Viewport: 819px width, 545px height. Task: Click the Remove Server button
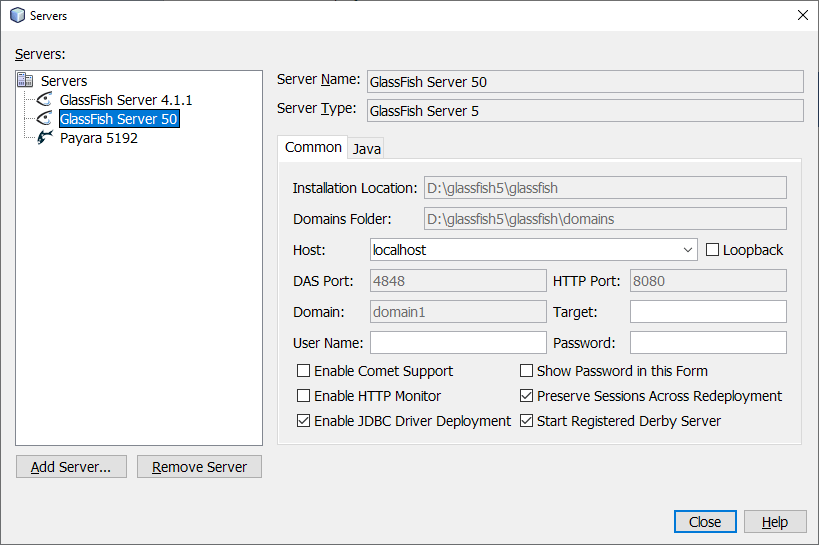pyautogui.click(x=199, y=467)
